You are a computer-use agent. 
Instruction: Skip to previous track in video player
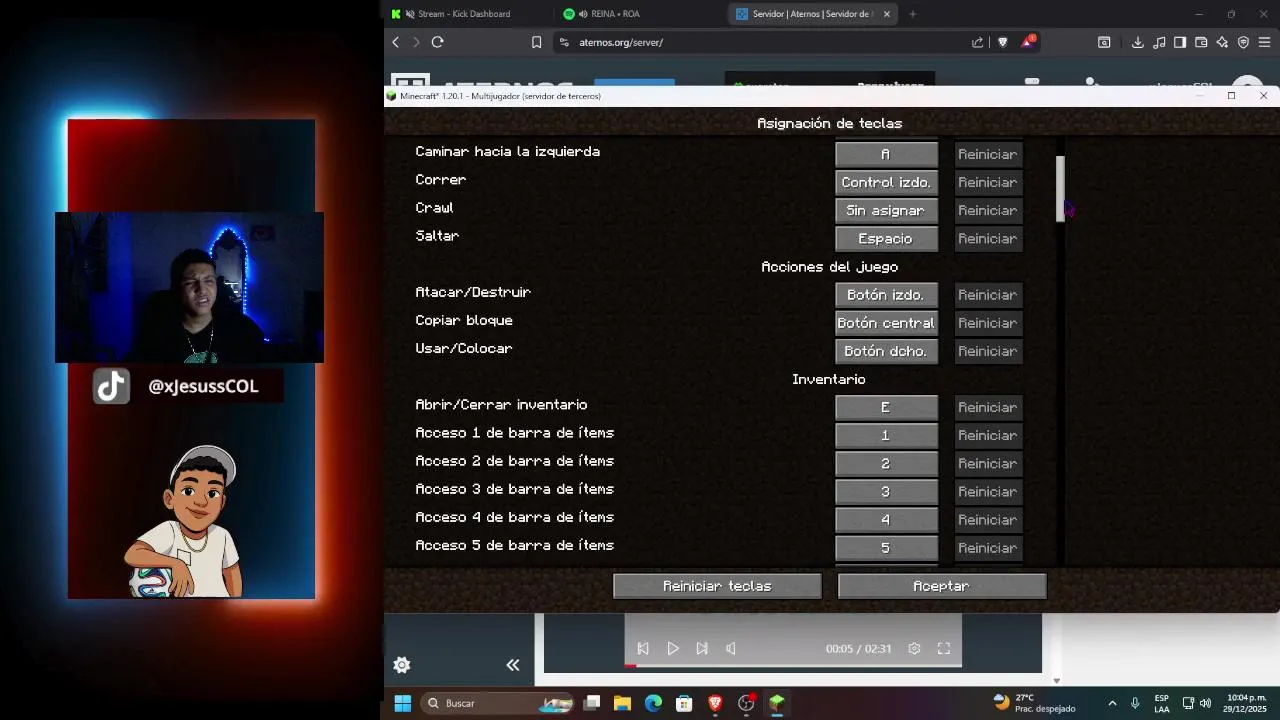(x=643, y=649)
